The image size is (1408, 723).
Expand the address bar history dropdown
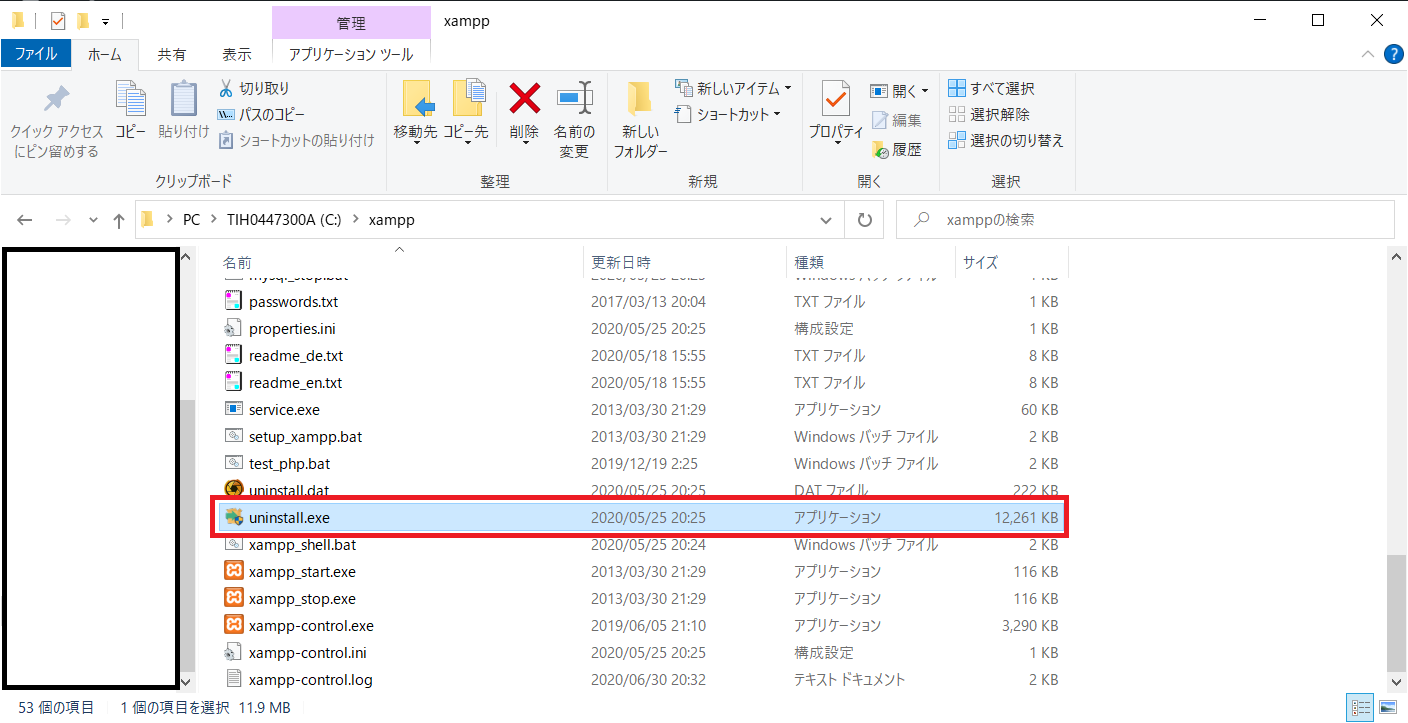click(826, 220)
